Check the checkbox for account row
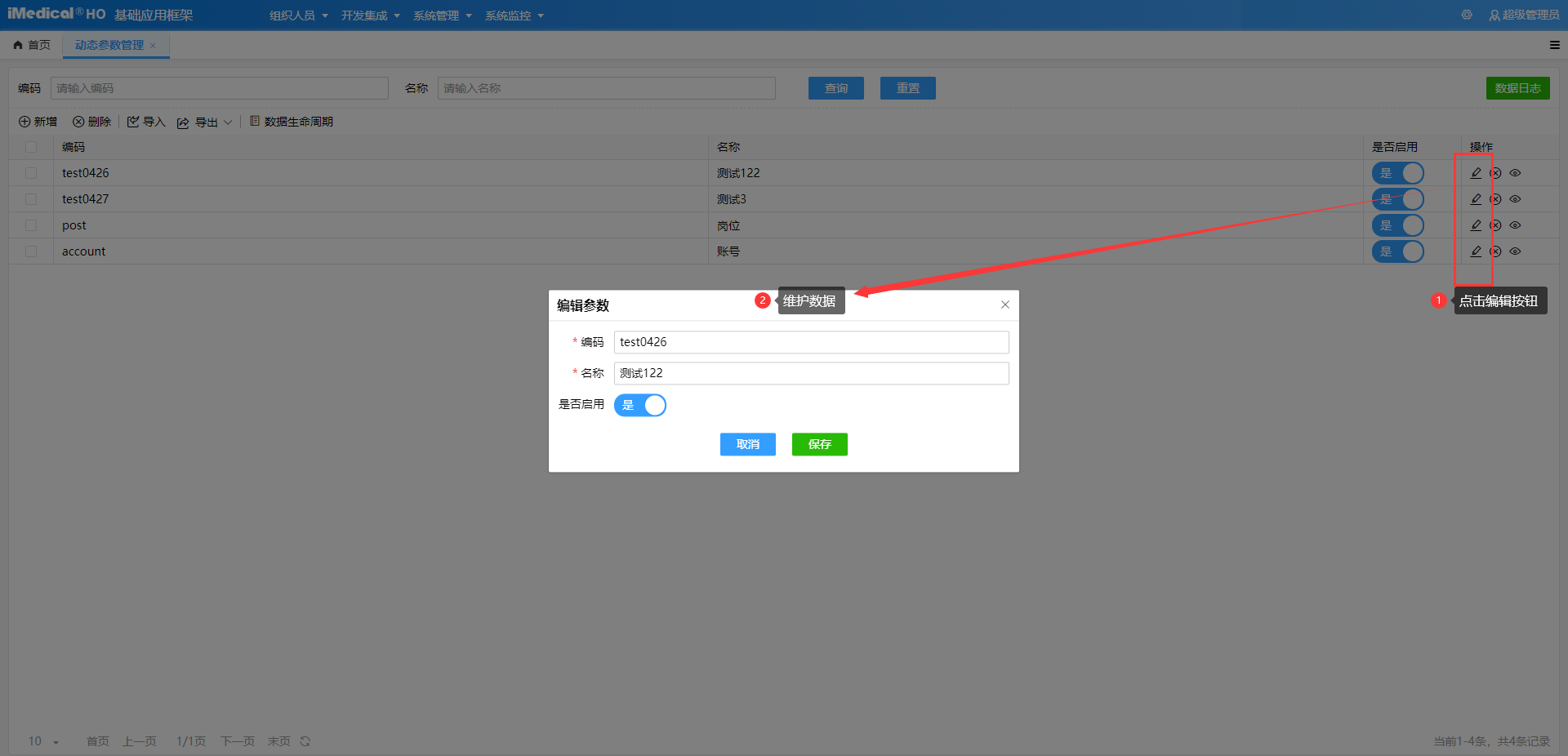The width and height of the screenshot is (1568, 756). (31, 251)
